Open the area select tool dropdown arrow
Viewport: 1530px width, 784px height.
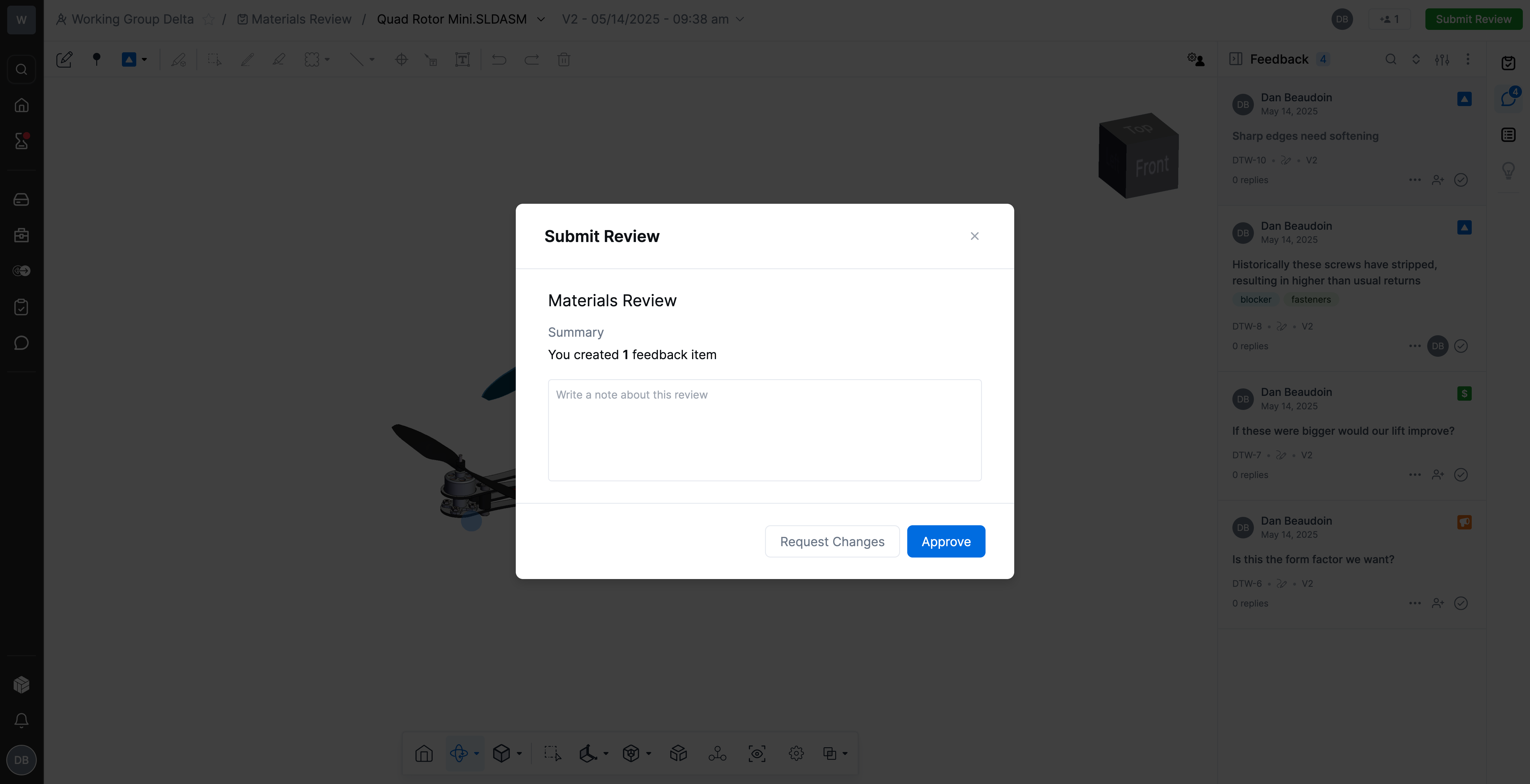click(327, 59)
